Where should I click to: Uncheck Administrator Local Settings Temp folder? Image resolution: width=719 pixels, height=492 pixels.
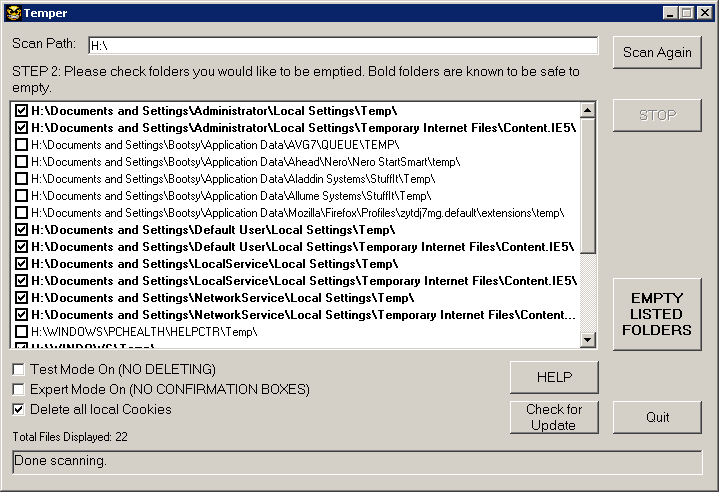pos(22,111)
